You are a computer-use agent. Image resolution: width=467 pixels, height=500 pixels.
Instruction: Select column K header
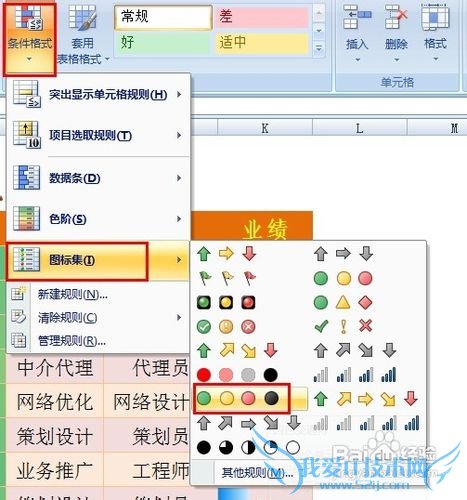[265, 128]
